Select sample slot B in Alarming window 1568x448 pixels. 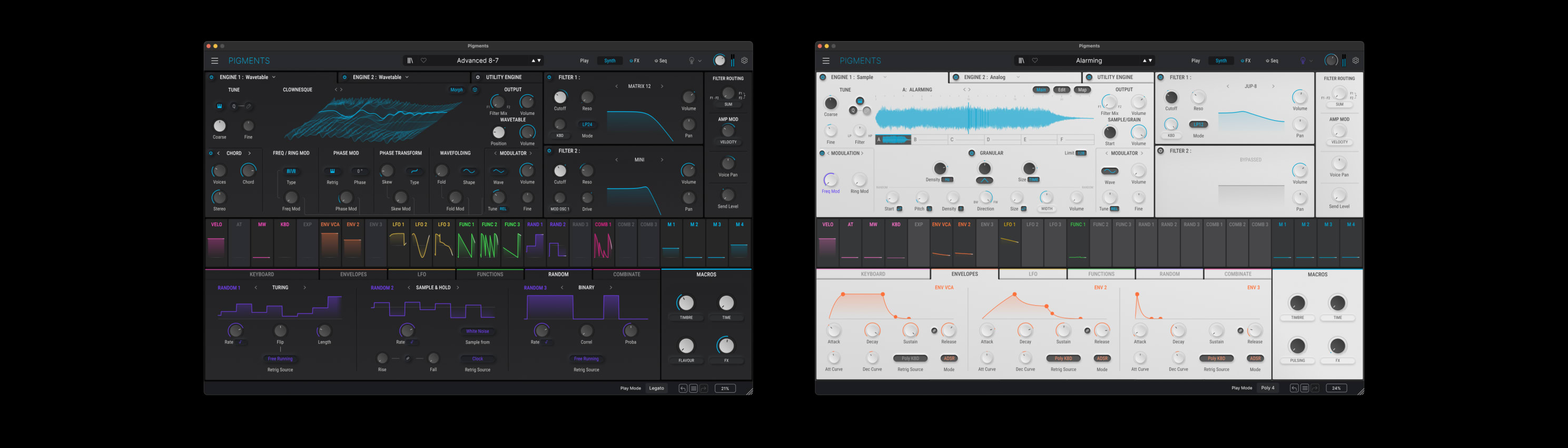click(930, 139)
